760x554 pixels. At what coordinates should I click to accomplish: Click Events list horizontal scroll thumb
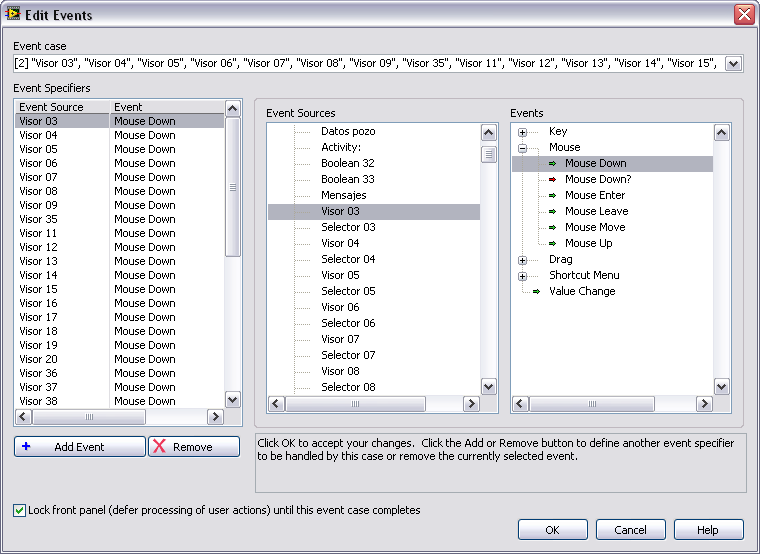[x=592, y=404]
